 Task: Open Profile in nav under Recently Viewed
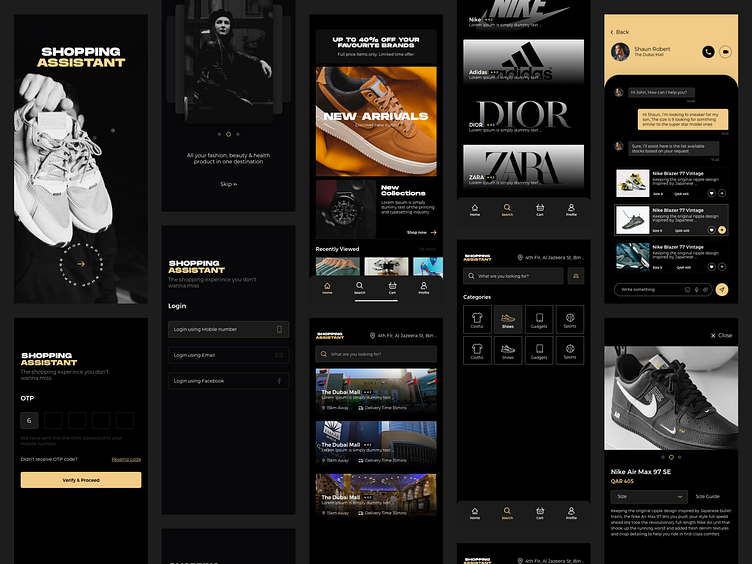click(x=424, y=288)
